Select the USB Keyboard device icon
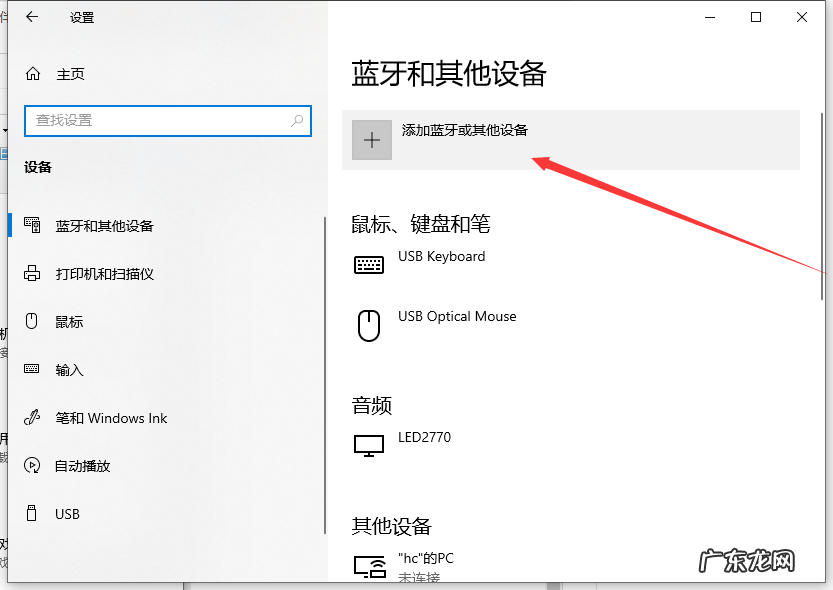This screenshot has height=590, width=833. (369, 261)
